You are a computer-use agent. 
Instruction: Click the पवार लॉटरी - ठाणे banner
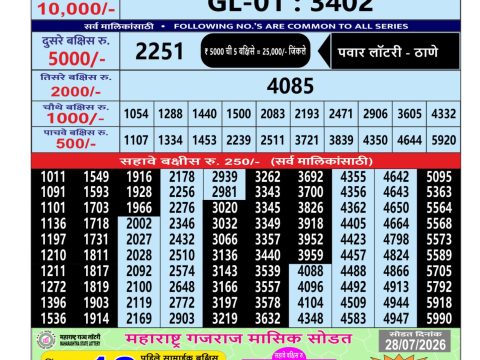click(389, 51)
